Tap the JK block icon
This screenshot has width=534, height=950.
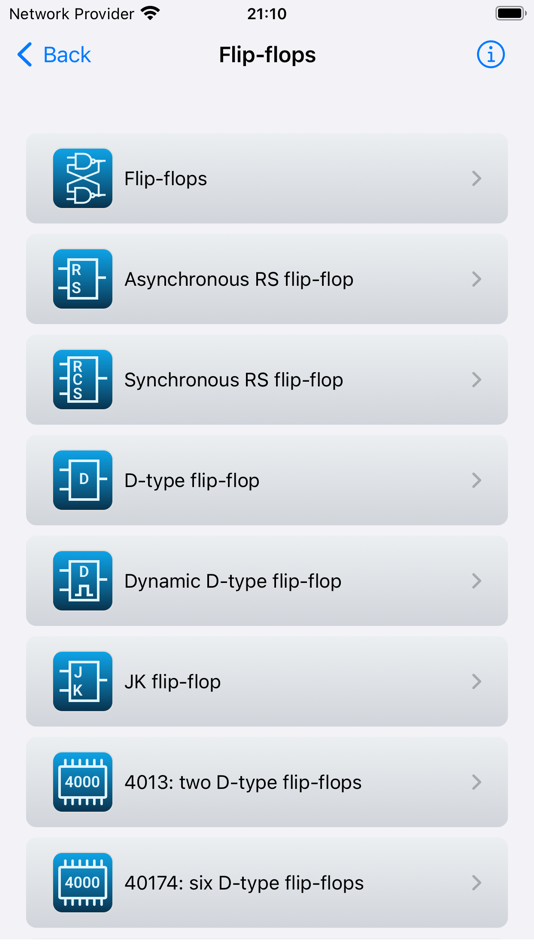(82, 681)
